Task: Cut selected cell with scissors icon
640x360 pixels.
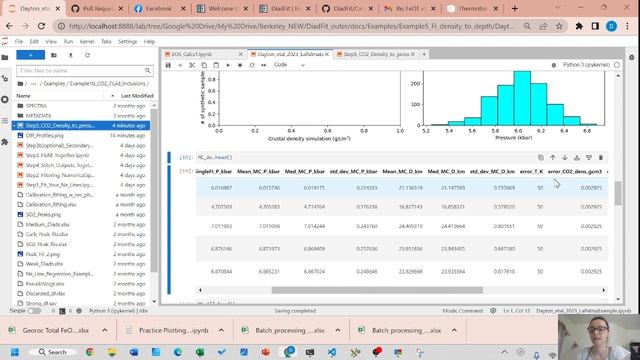Action: pyautogui.click(x=192, y=65)
